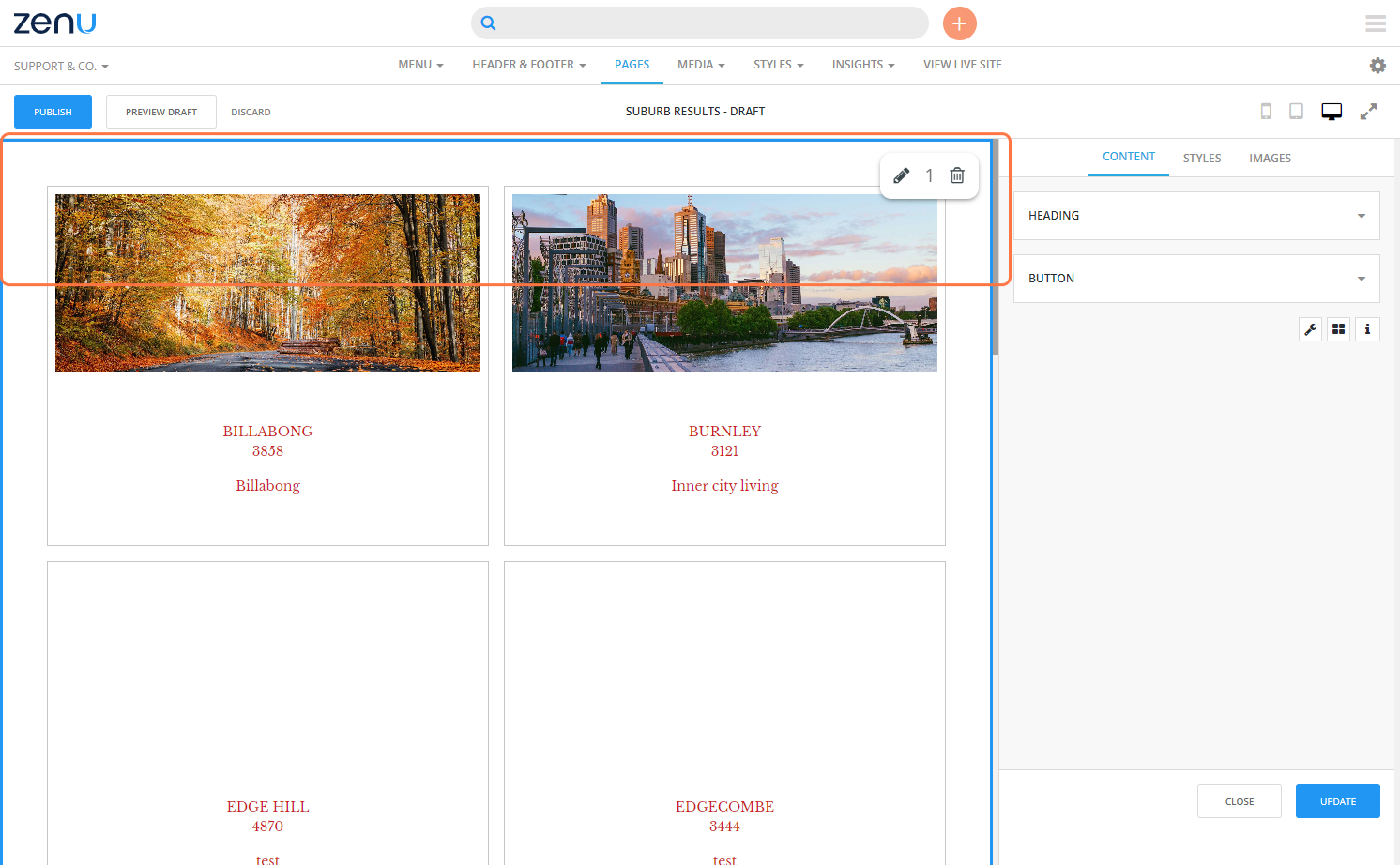Click in the search input field
1400x865 pixels.
coord(700,23)
